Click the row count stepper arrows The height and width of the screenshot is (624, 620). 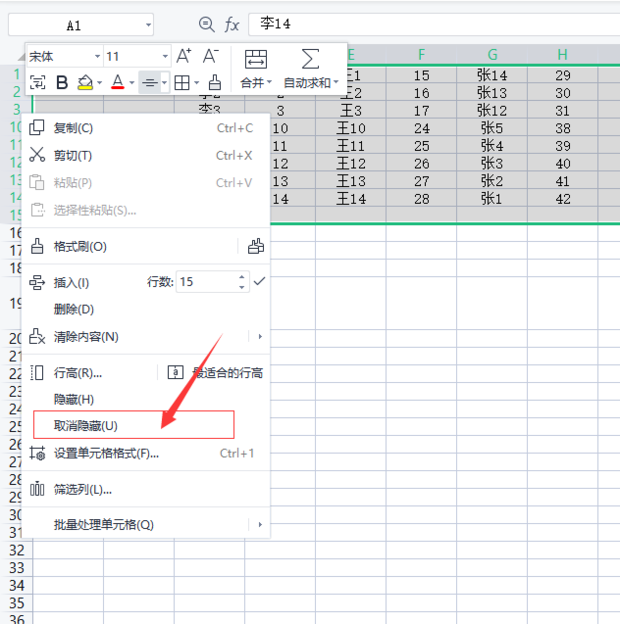(241, 282)
